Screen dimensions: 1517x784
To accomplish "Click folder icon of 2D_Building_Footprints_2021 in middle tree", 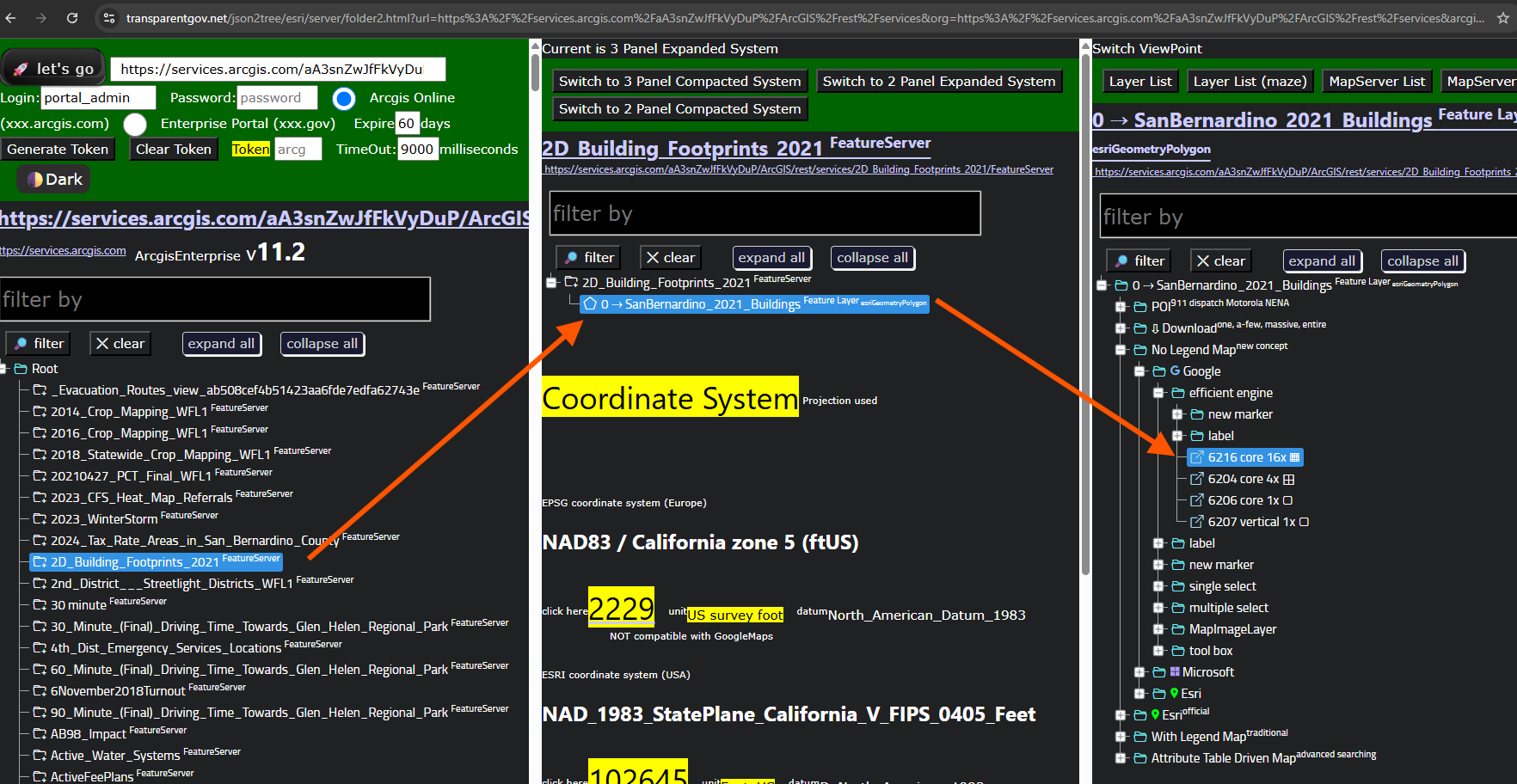I will pos(571,282).
